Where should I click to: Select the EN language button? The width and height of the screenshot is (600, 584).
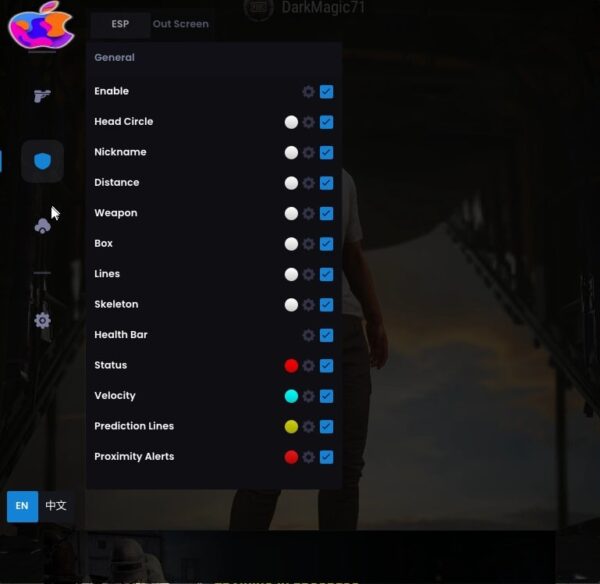coord(22,506)
